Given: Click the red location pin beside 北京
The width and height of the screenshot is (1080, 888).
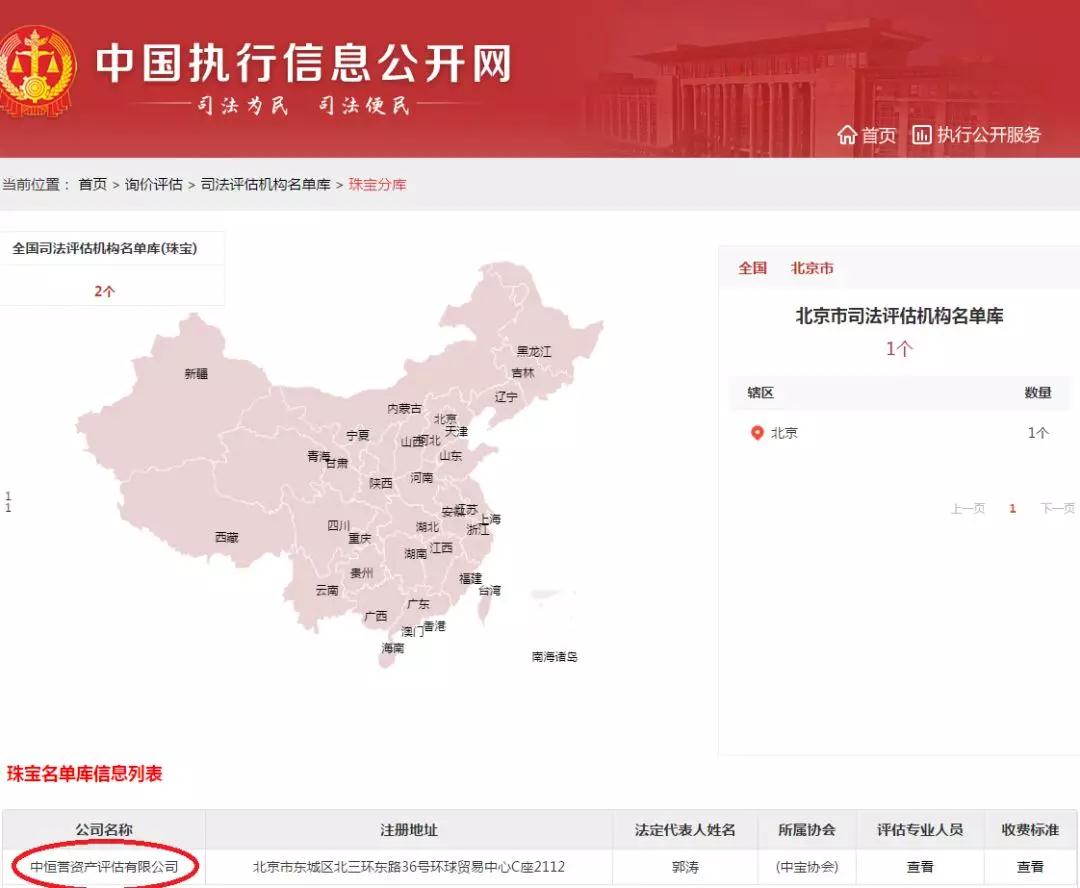Looking at the screenshot, I should point(757,433).
